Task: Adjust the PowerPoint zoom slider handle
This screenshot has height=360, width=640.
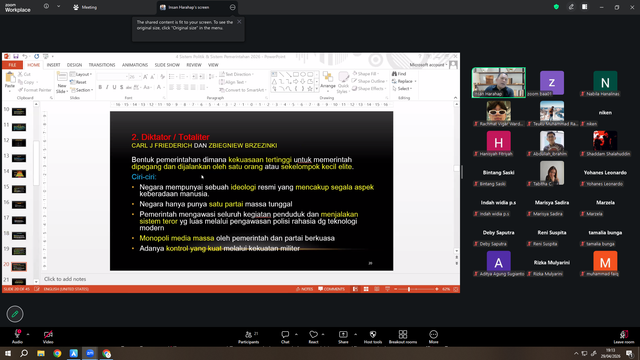Action: [x=409, y=289]
